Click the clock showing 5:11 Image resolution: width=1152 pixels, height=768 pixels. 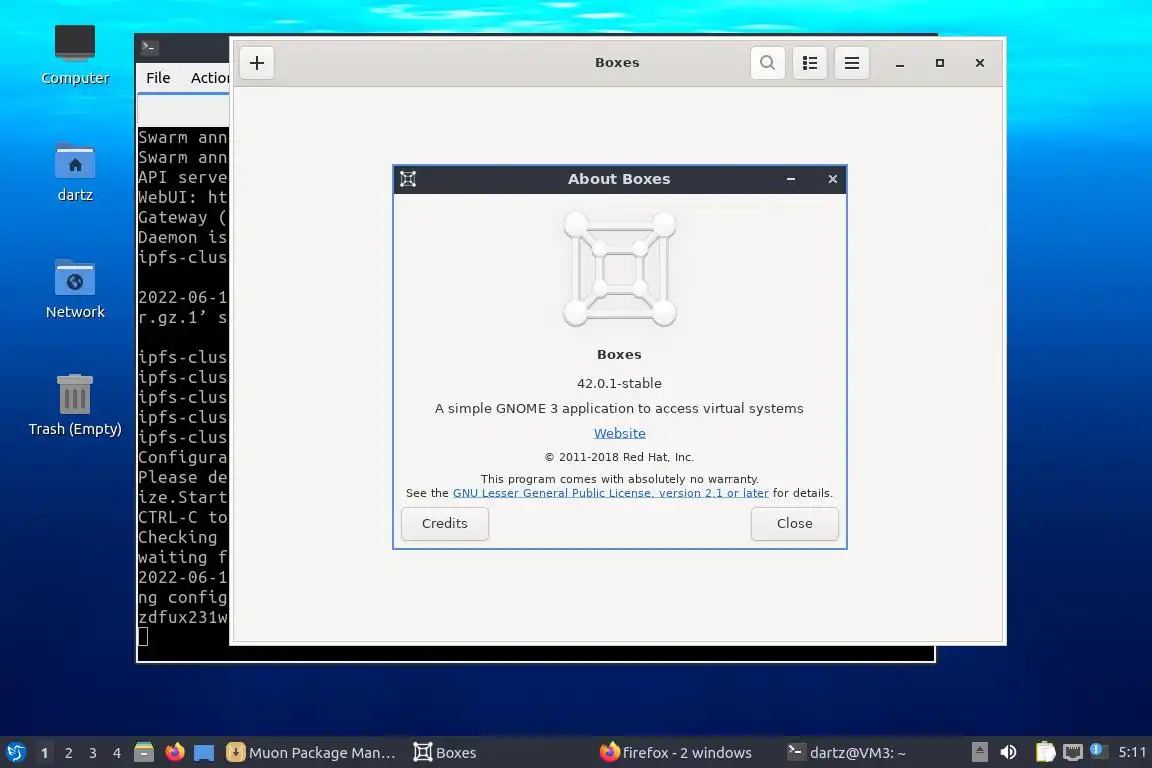point(1132,752)
